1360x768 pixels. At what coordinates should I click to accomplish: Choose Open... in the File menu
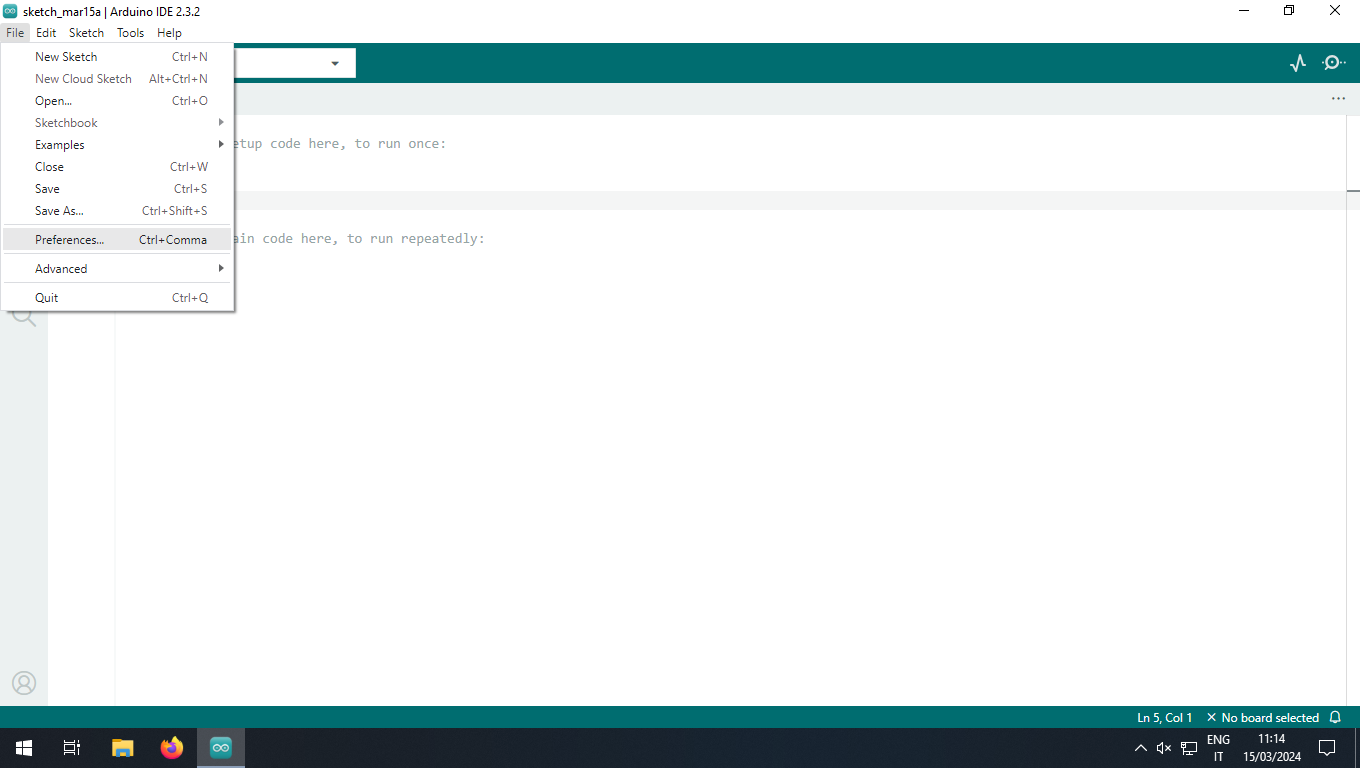[x=118, y=101]
